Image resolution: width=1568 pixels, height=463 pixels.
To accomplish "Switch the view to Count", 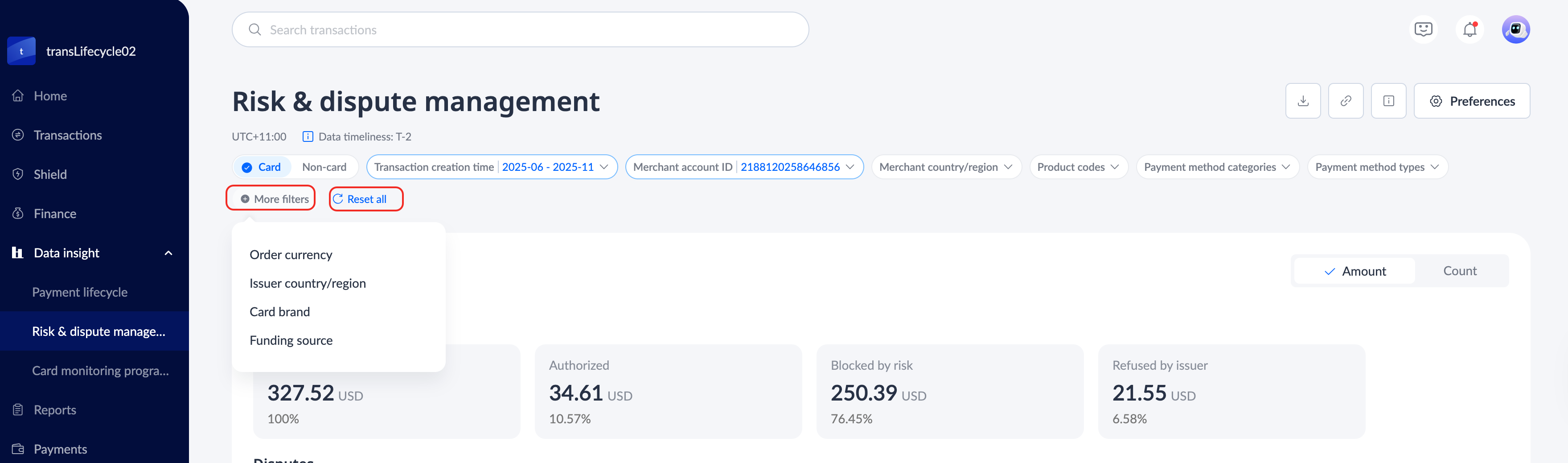I will (1459, 271).
